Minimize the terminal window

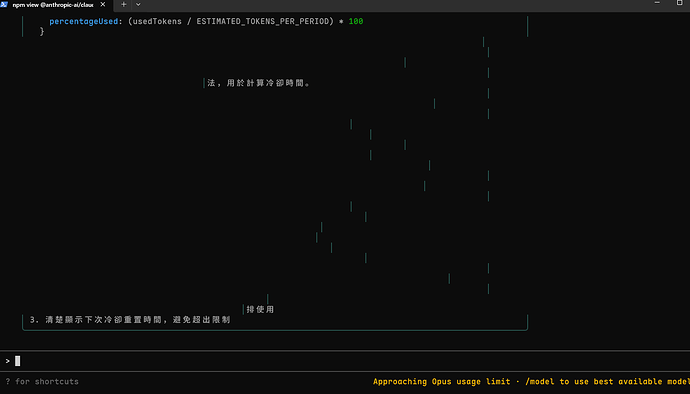click(657, 3)
